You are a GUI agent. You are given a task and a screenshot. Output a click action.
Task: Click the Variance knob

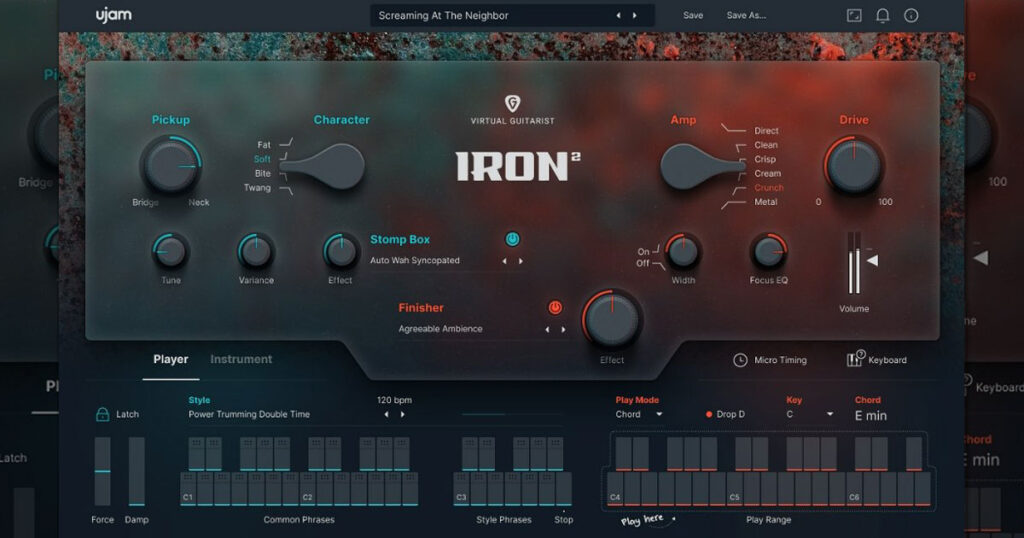pyautogui.click(x=256, y=251)
